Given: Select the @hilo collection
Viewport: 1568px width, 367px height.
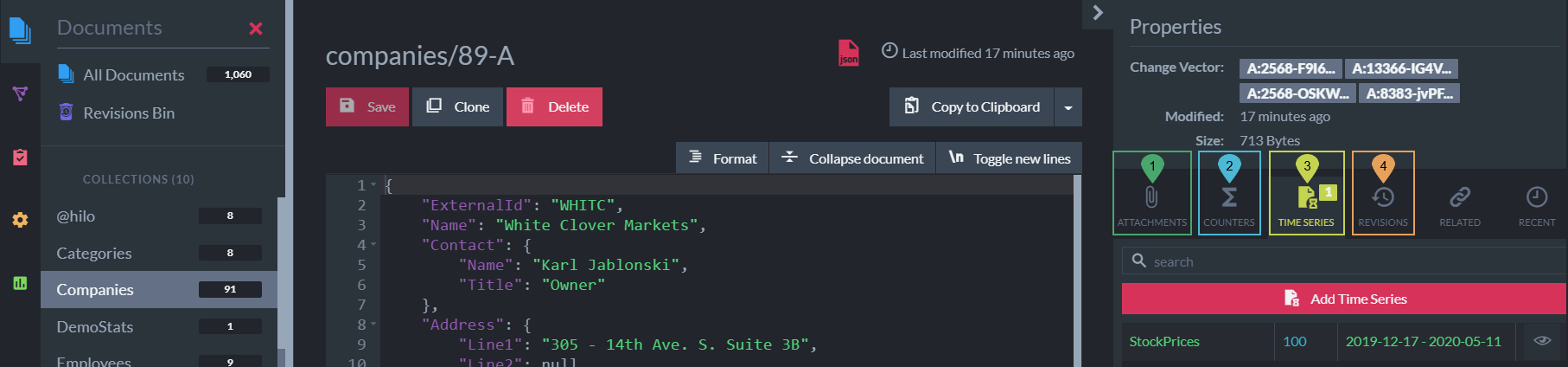Looking at the screenshot, I should [159, 216].
